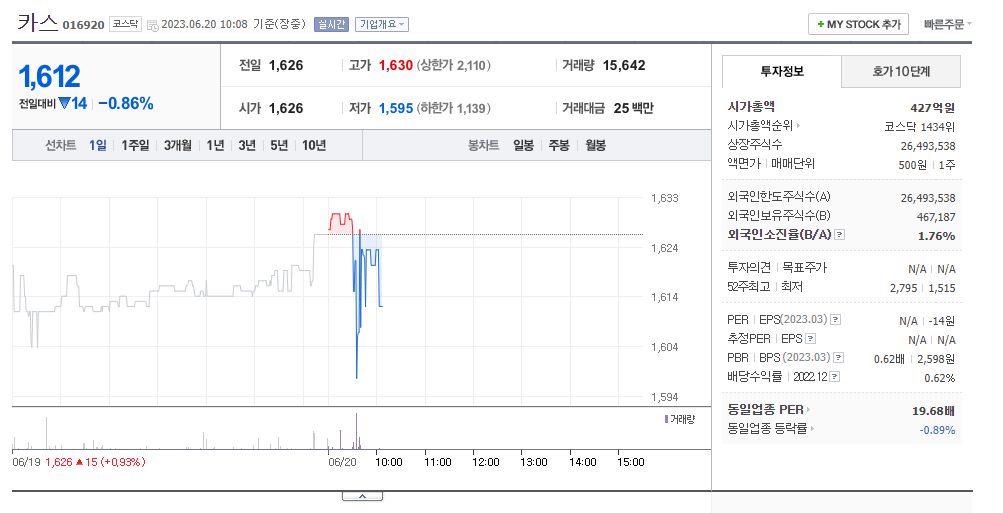
Task: Select the 5년 line chart period
Action: pyautogui.click(x=279, y=145)
